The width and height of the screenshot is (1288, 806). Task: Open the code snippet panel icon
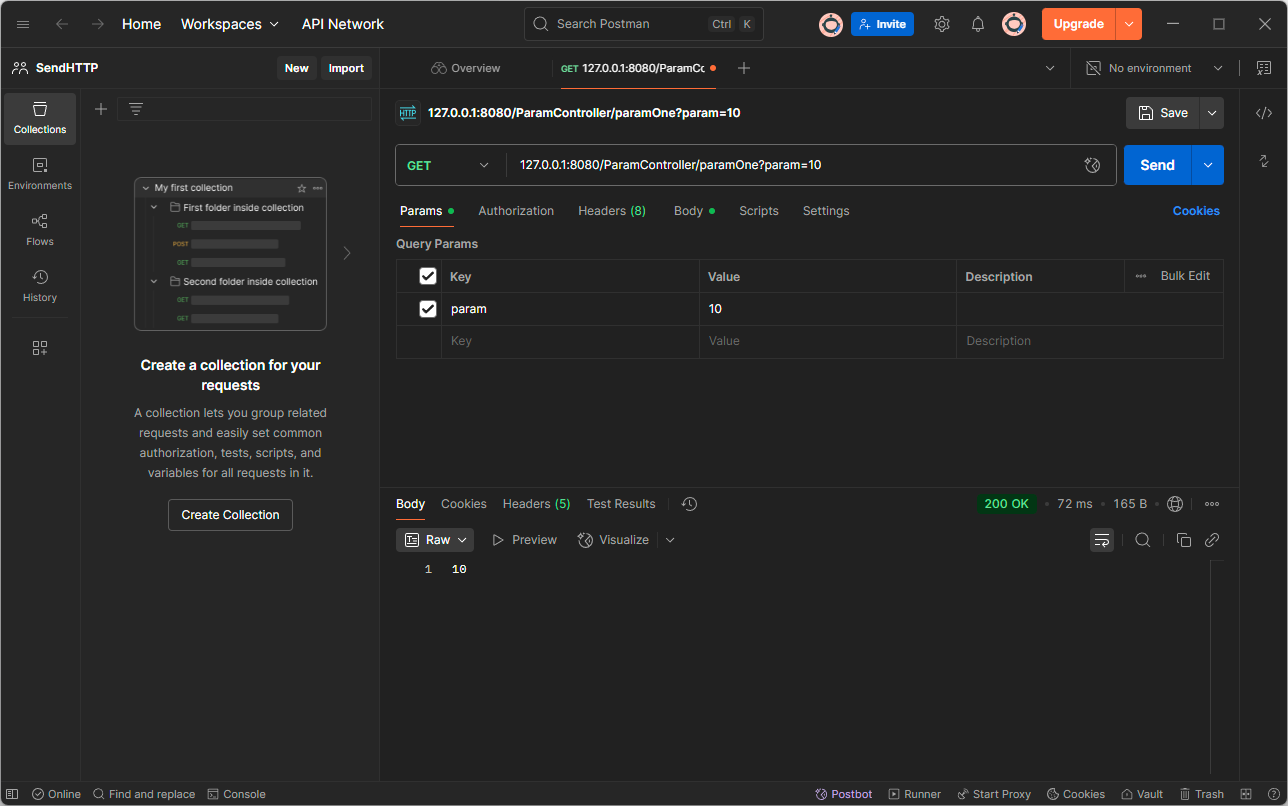pos(1264,113)
